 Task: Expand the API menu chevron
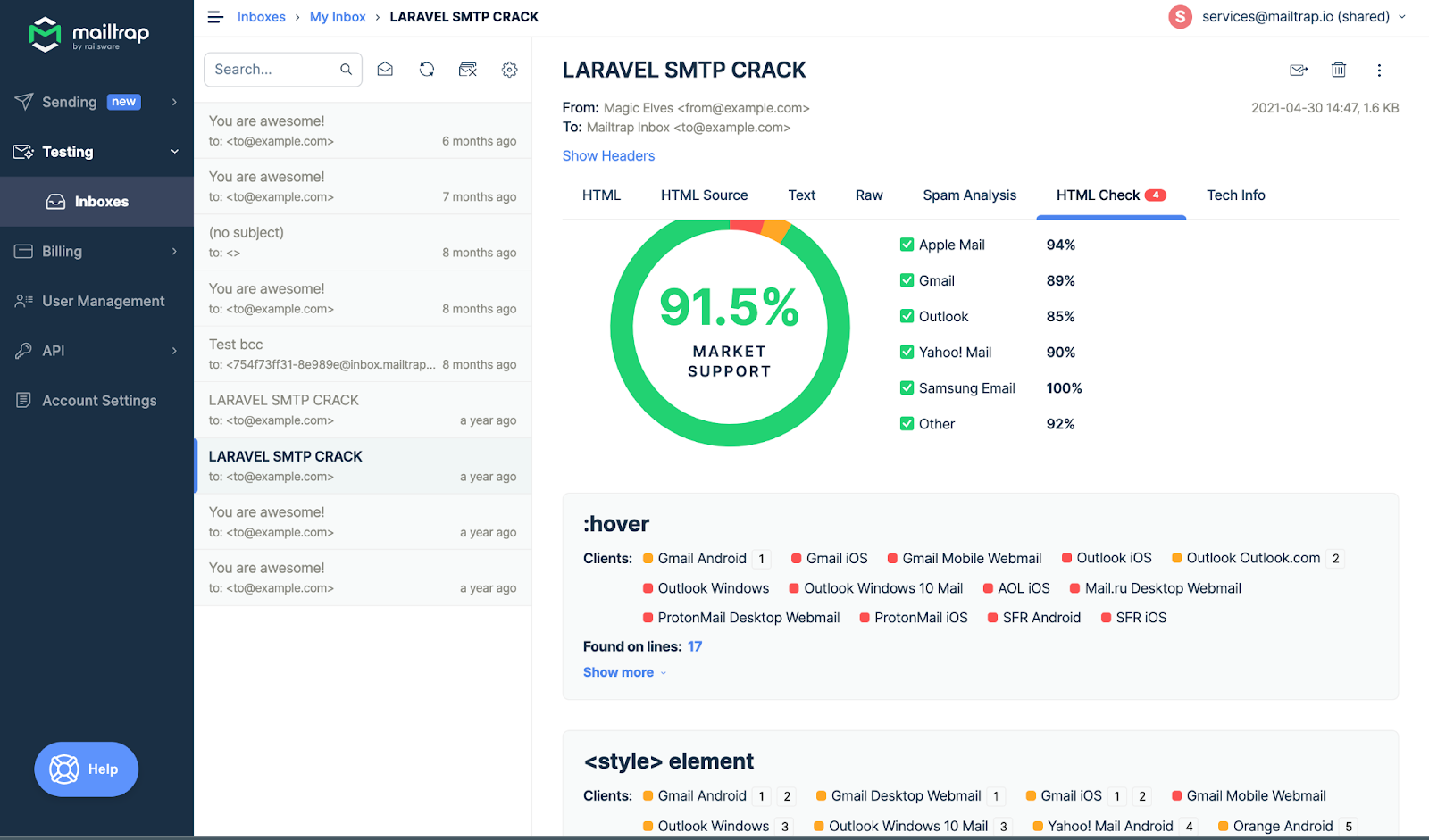pos(174,351)
